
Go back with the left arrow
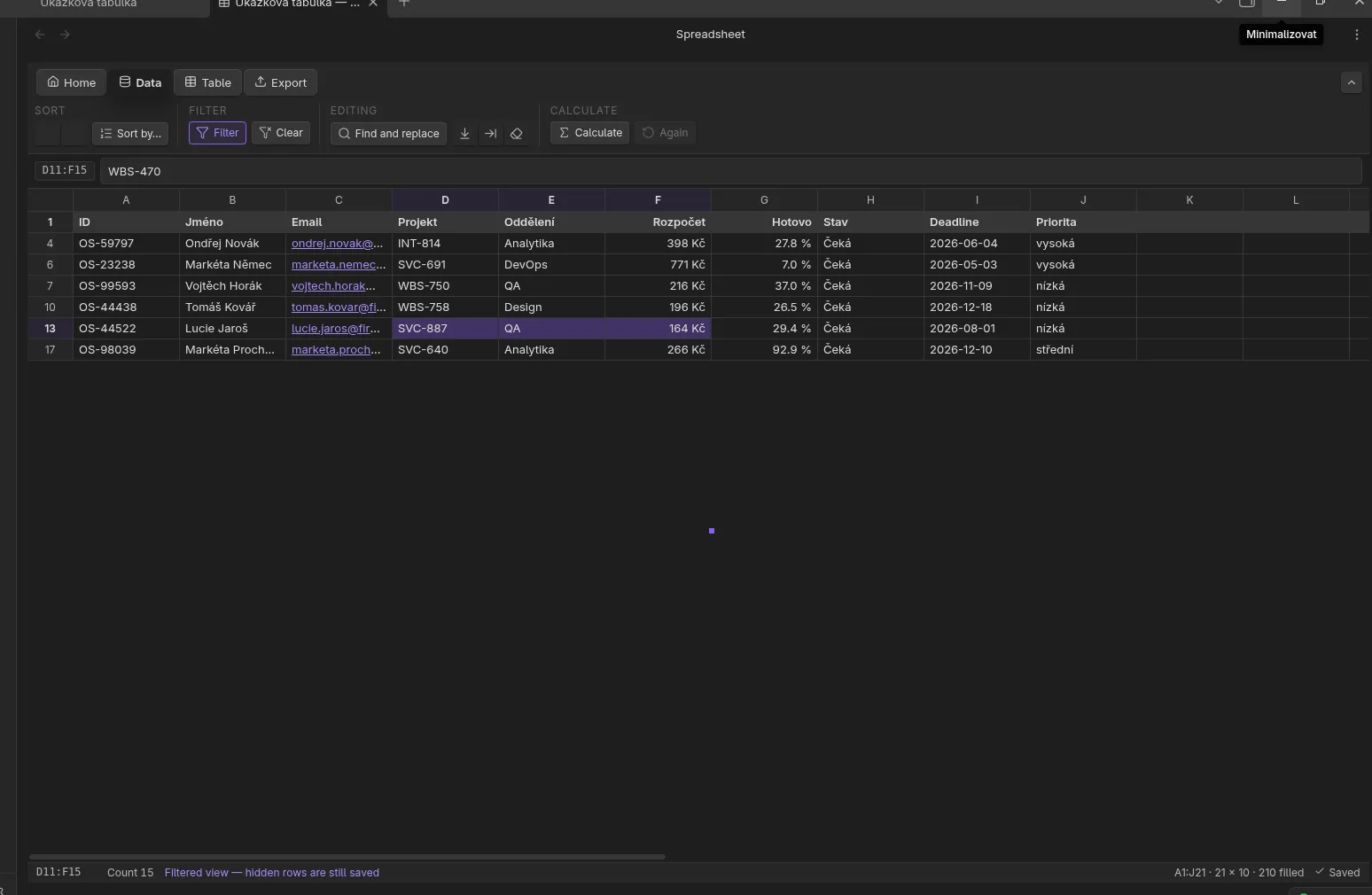pyautogui.click(x=40, y=35)
